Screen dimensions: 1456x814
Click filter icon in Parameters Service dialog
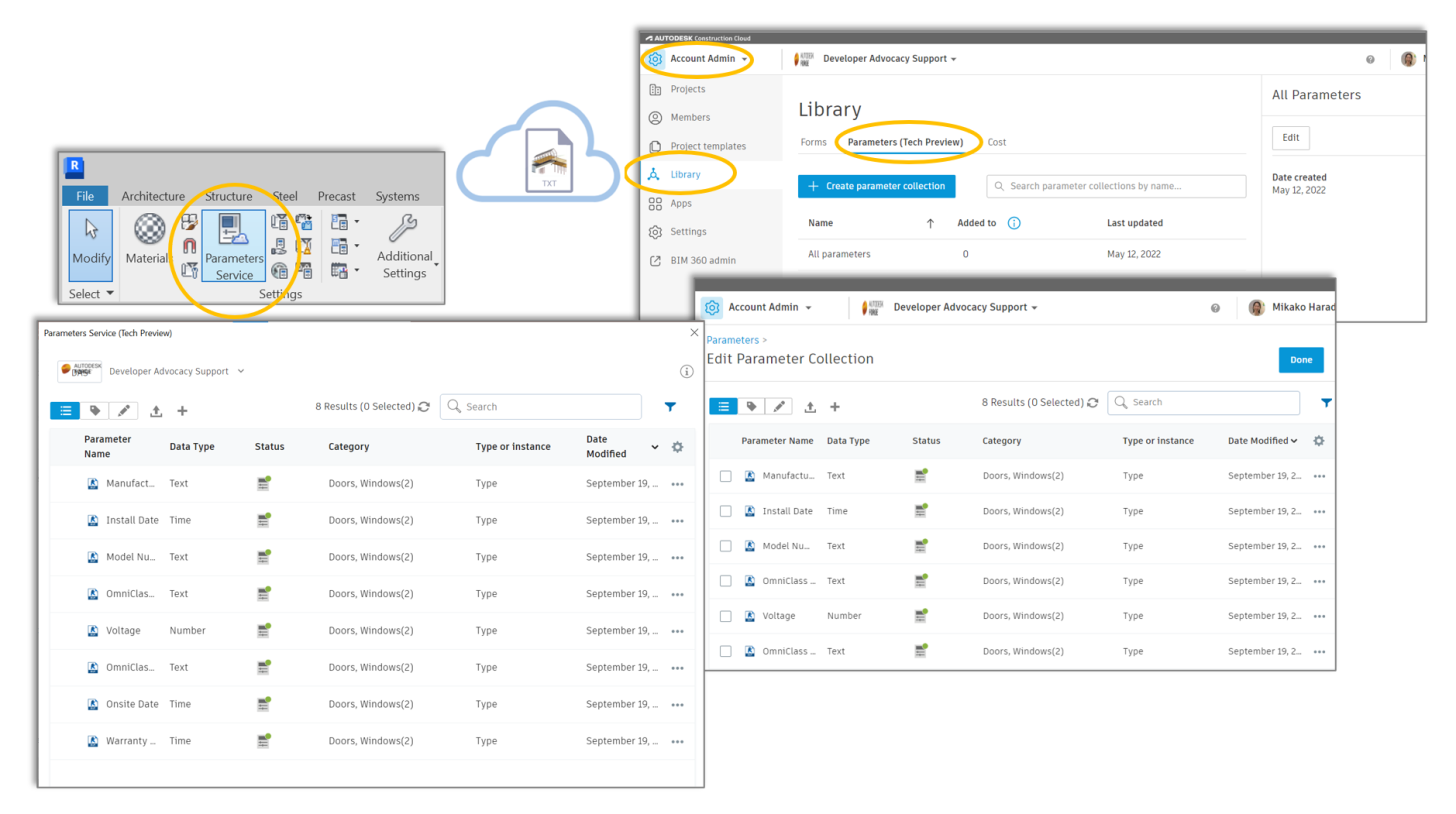(670, 407)
